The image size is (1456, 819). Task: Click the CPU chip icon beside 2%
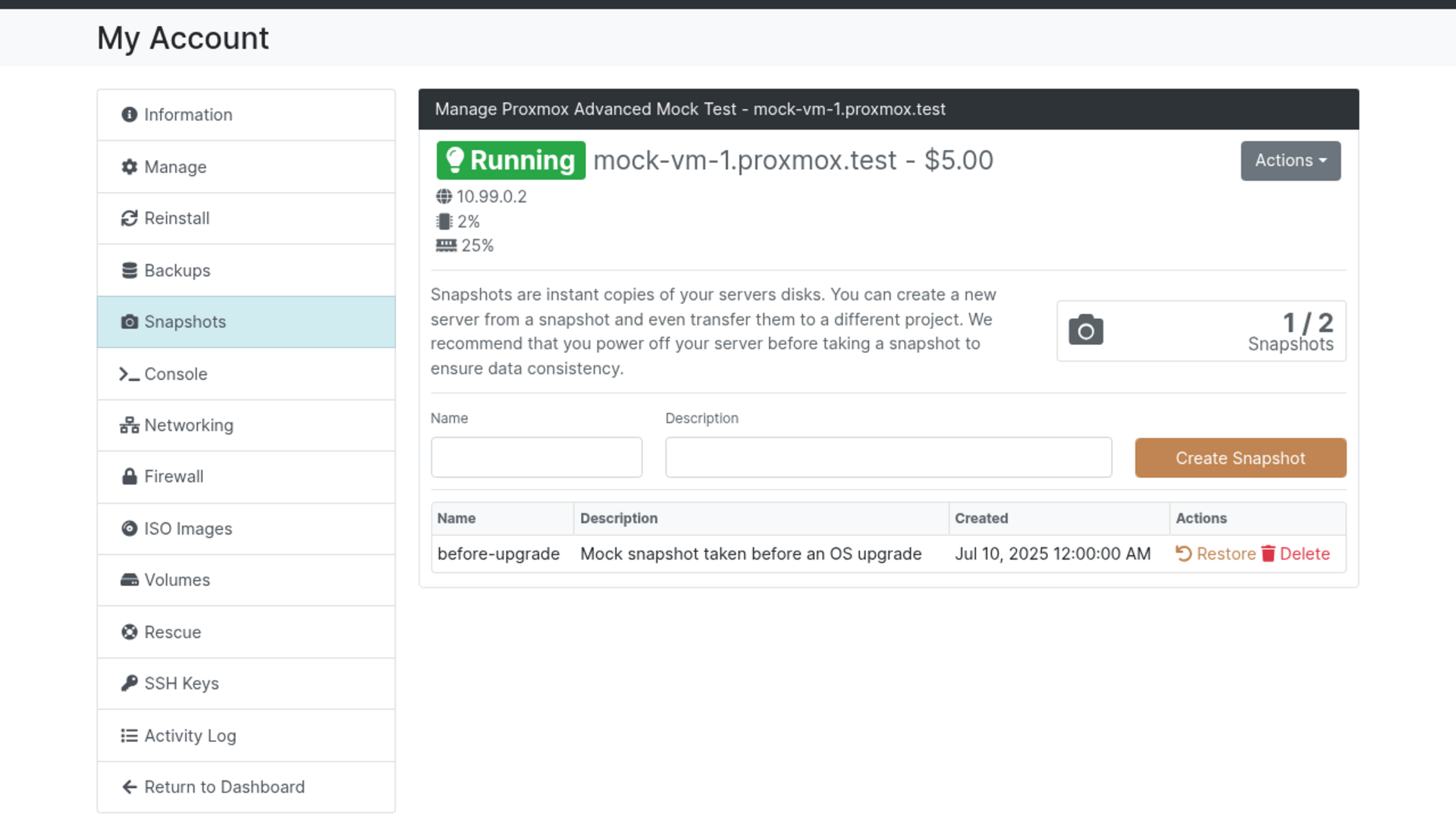pyautogui.click(x=444, y=221)
